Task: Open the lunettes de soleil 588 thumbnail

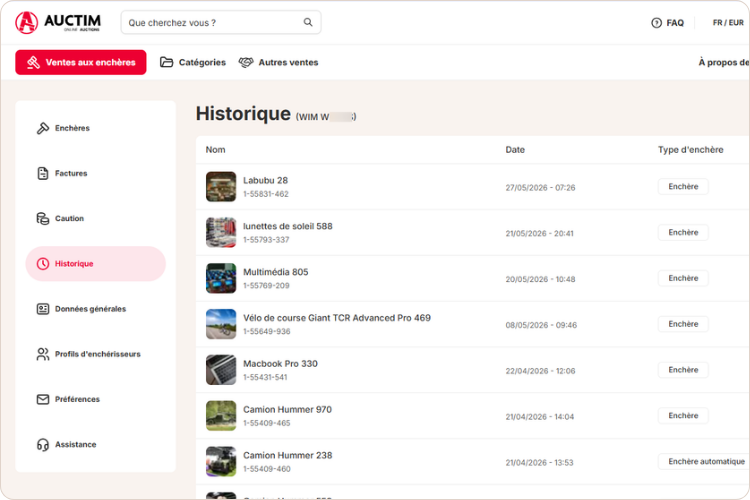Action: (221, 233)
